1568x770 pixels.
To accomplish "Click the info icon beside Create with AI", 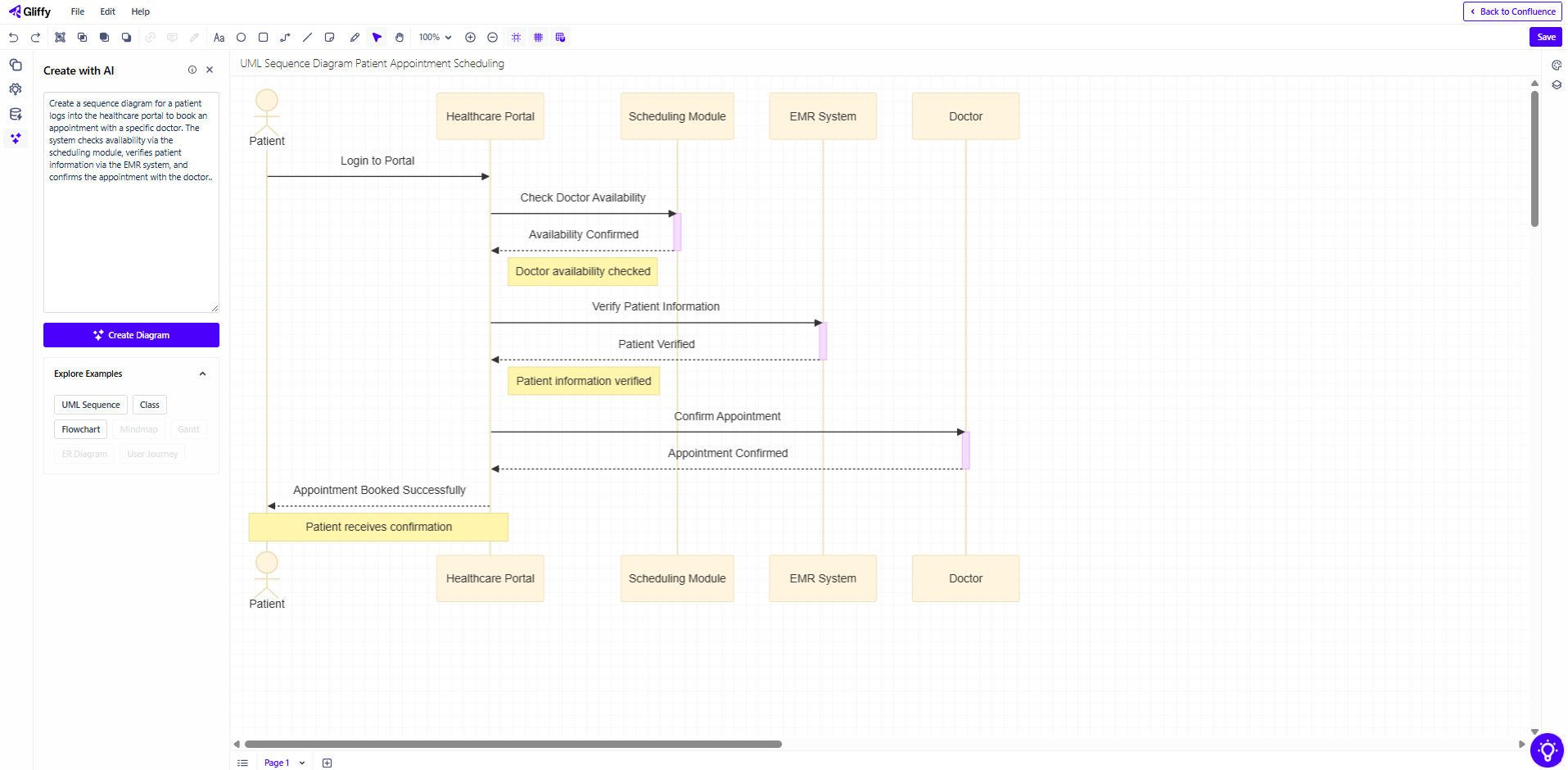I will coord(192,70).
